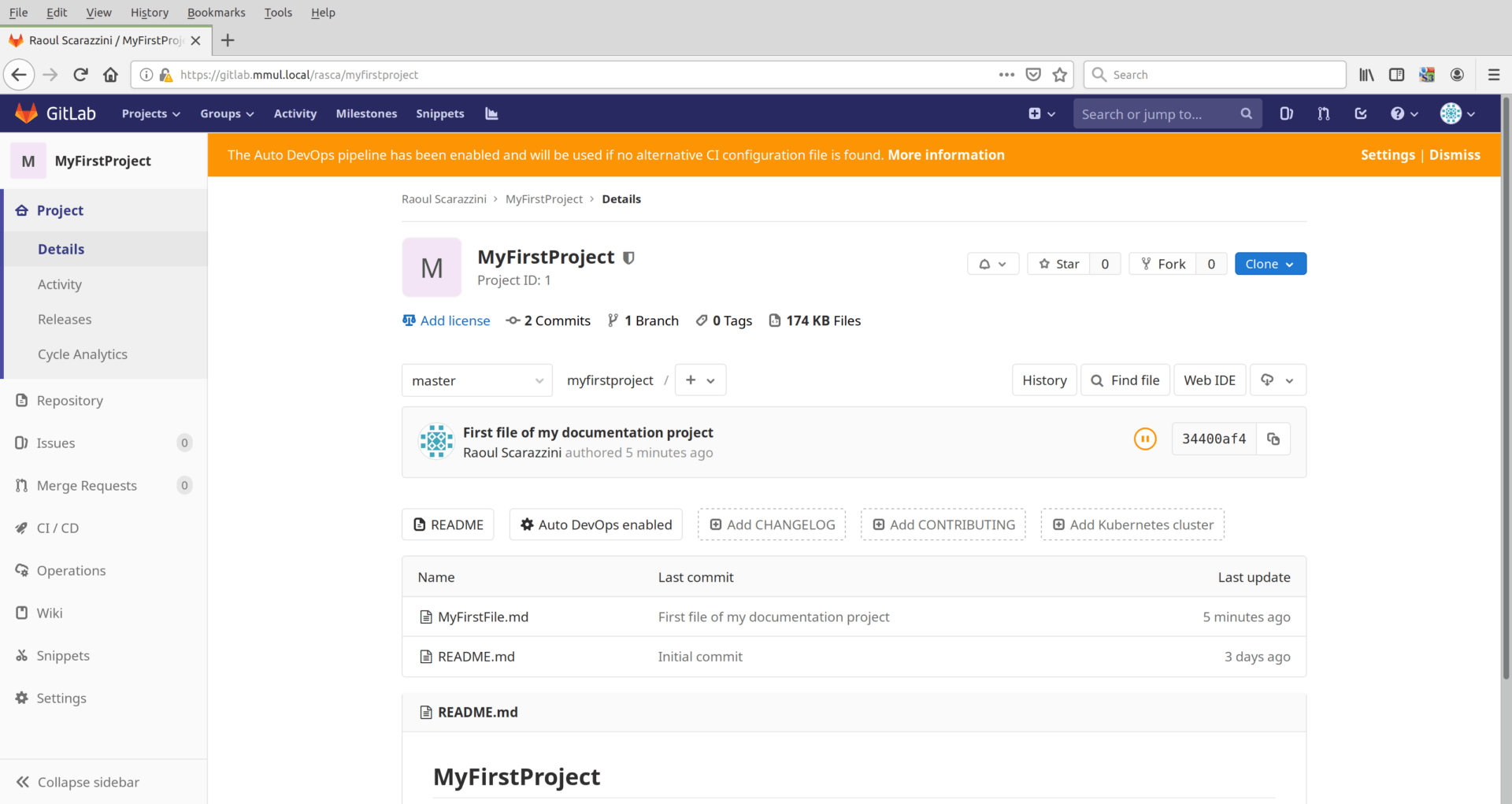Open the notification bell dropdown

(991, 264)
